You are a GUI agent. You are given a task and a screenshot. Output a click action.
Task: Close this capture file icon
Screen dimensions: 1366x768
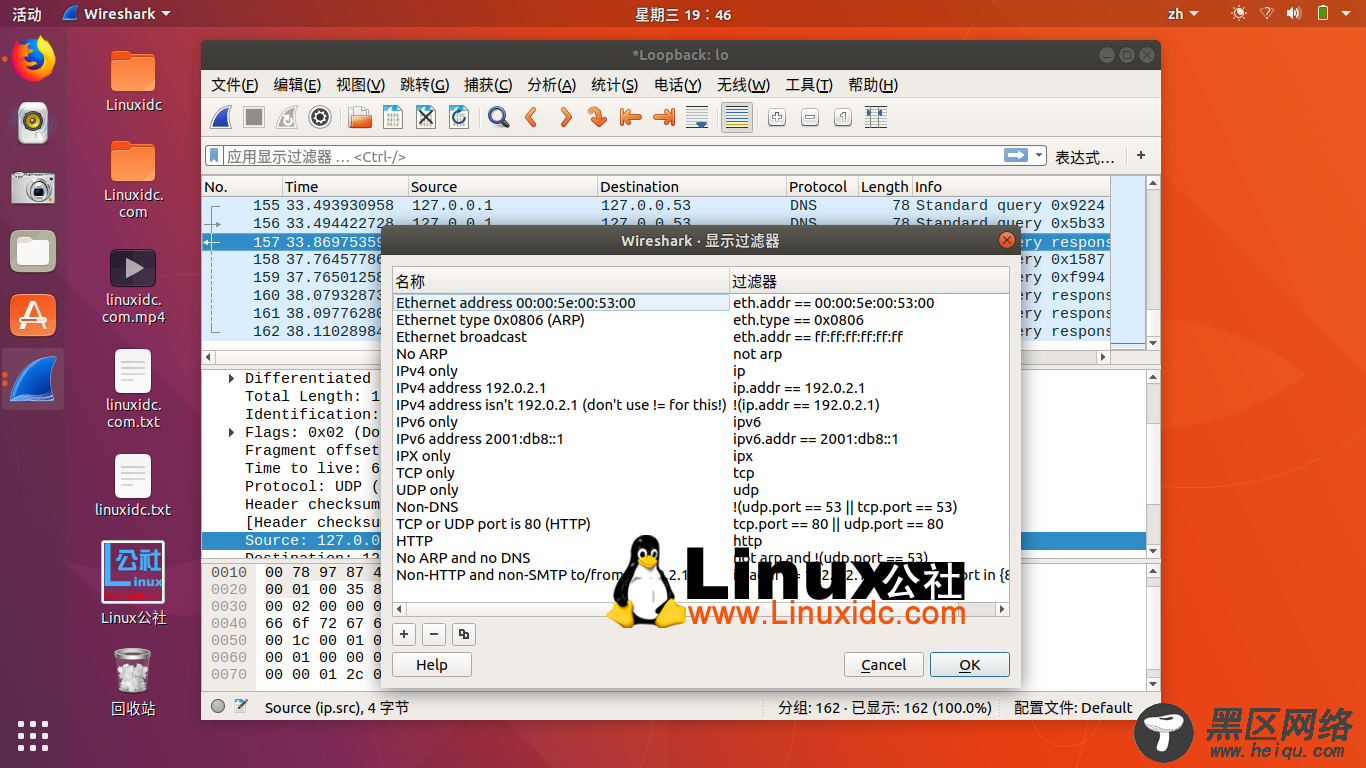click(426, 117)
